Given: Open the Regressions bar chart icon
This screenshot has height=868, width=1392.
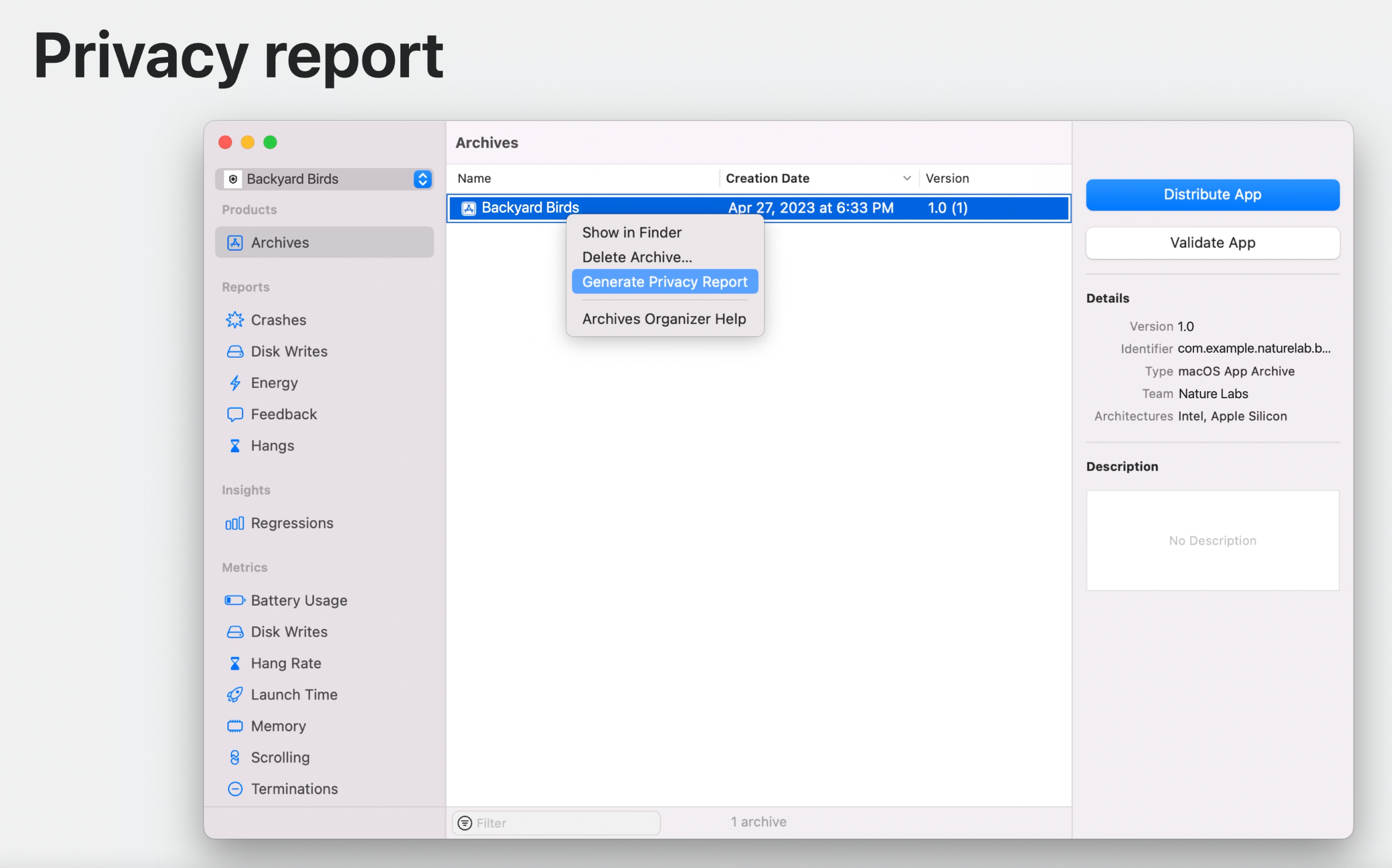Looking at the screenshot, I should tap(234, 523).
